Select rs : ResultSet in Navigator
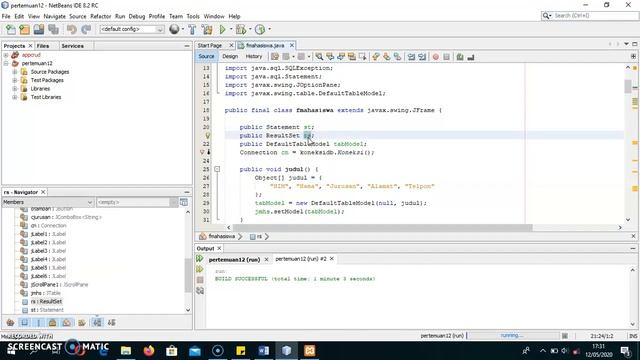Image resolution: width=640 pixels, height=360 pixels. pos(46,301)
